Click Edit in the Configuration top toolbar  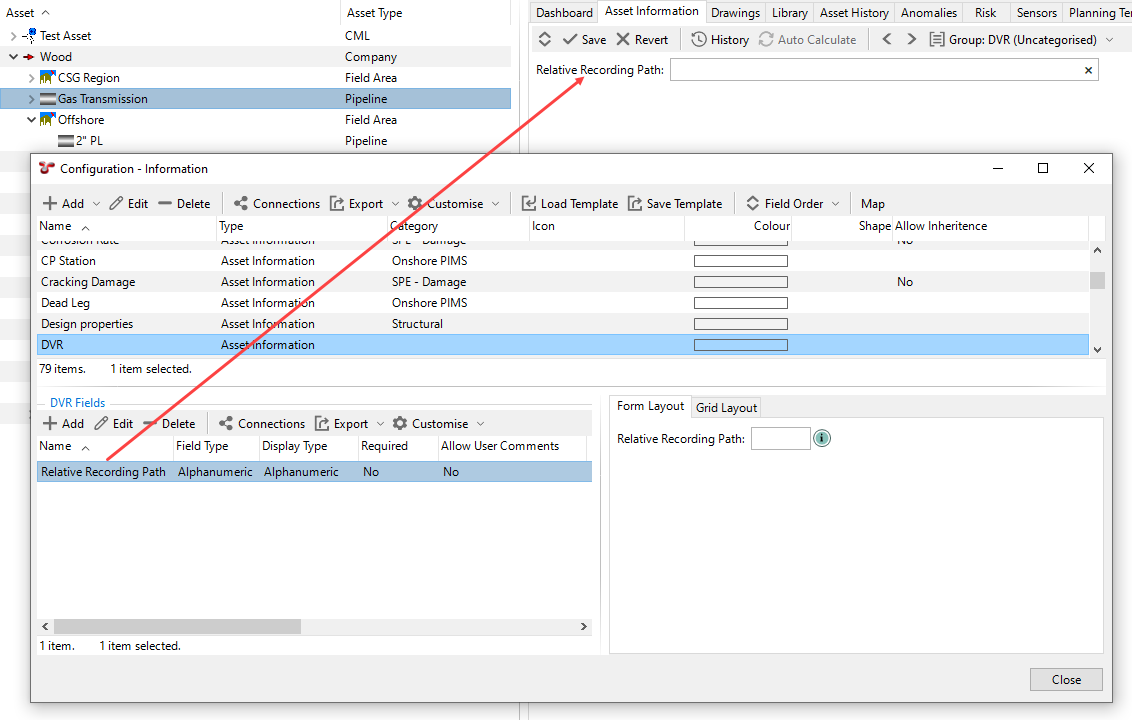point(129,204)
